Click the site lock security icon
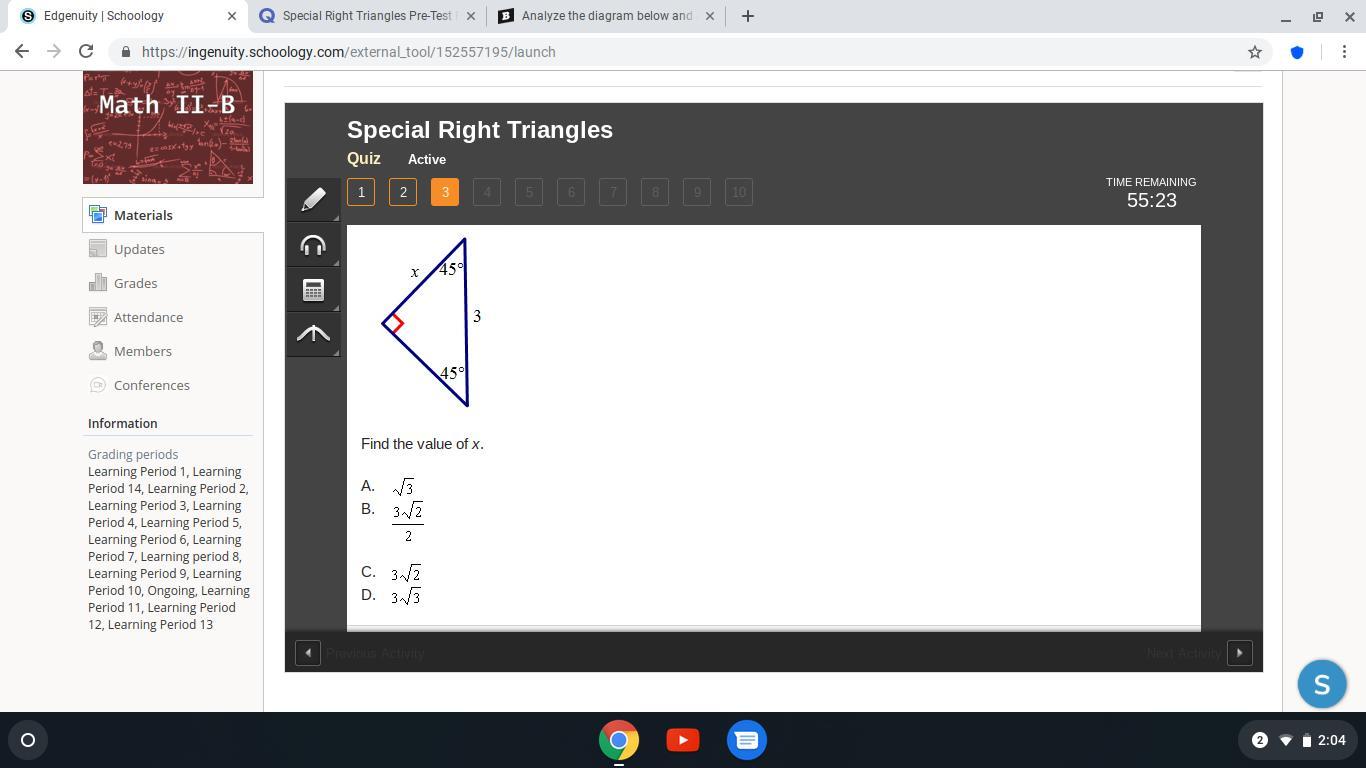This screenshot has height=768, width=1366. click(125, 52)
